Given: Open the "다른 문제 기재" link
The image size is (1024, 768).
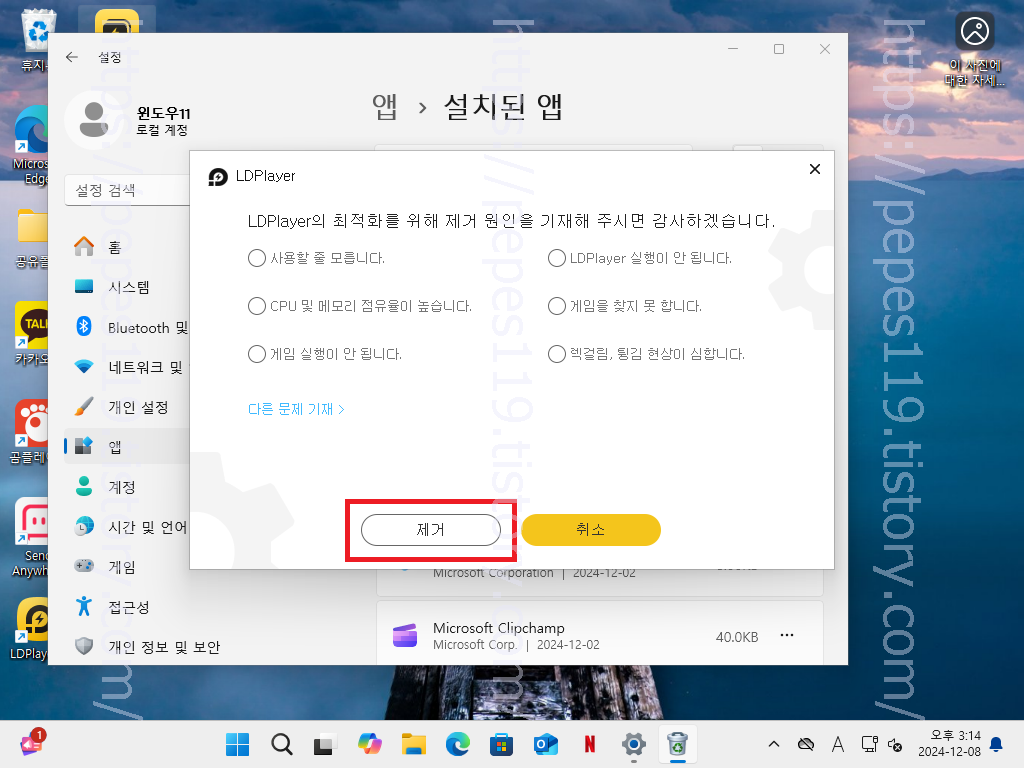Looking at the screenshot, I should pos(296,409).
